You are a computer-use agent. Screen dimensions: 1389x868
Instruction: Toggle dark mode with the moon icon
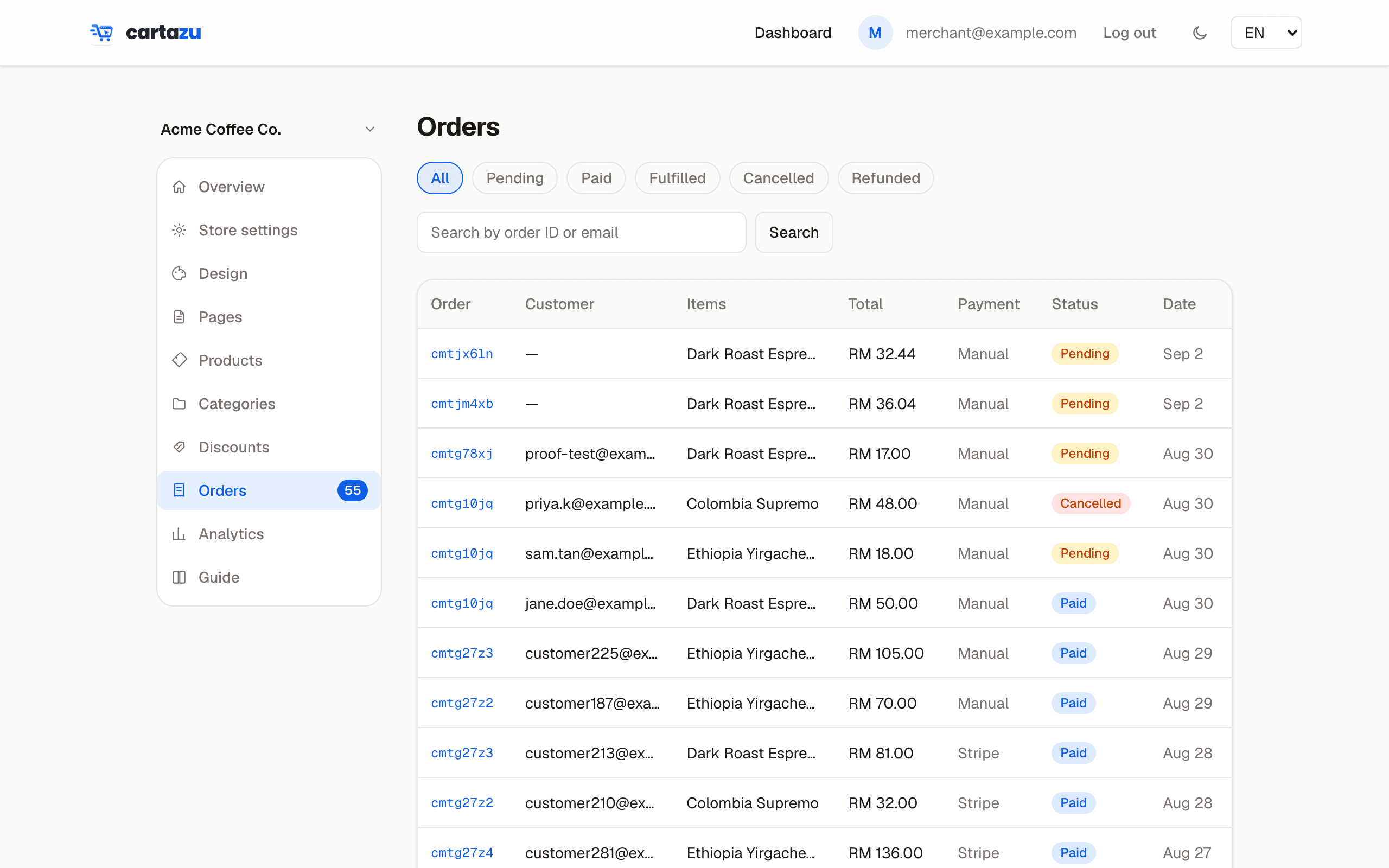1199,33
